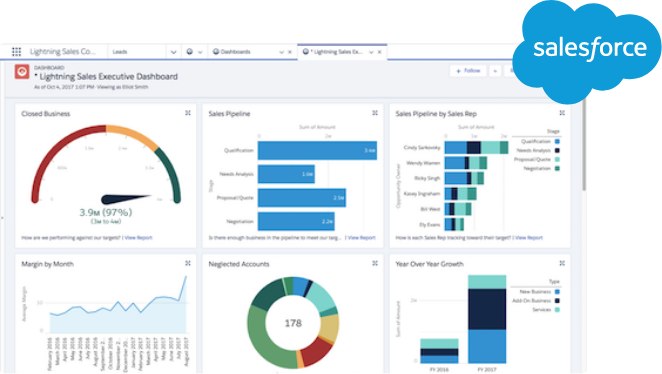Click the Negotiation bar in Sales Pipeline
The width and height of the screenshot is (662, 374).
(296, 221)
